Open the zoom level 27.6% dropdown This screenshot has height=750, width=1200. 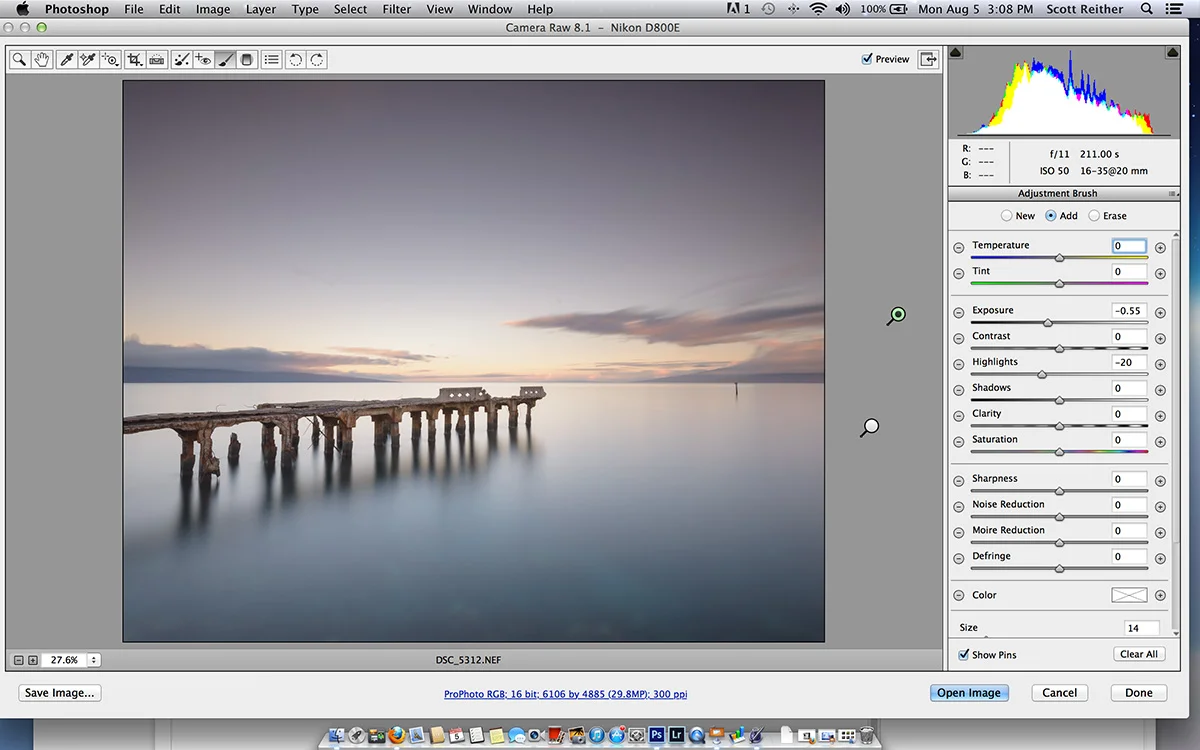[94, 660]
